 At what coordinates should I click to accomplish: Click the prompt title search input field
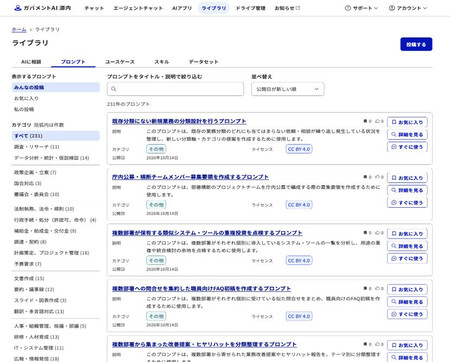[175, 89]
